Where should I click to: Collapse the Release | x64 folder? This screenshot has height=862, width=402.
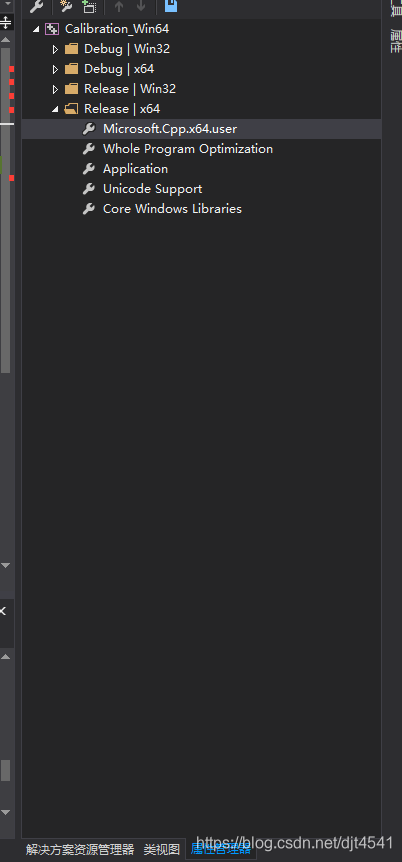pos(55,109)
